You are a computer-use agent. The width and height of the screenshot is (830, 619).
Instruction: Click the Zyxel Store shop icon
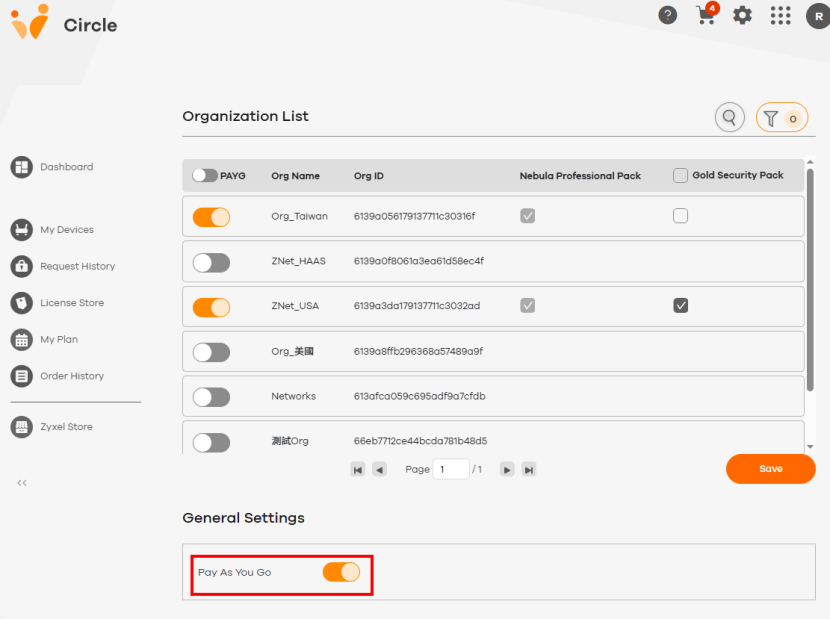coord(22,427)
